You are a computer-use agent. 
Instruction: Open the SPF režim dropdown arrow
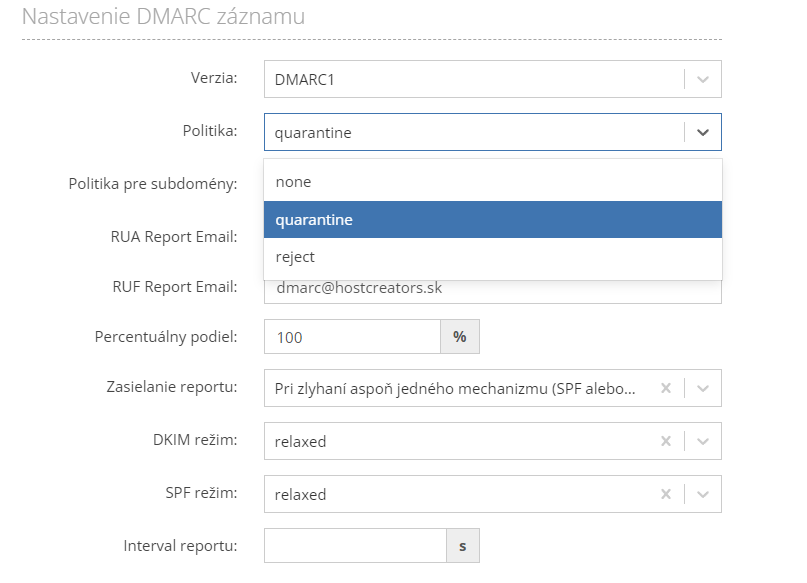click(x=703, y=494)
